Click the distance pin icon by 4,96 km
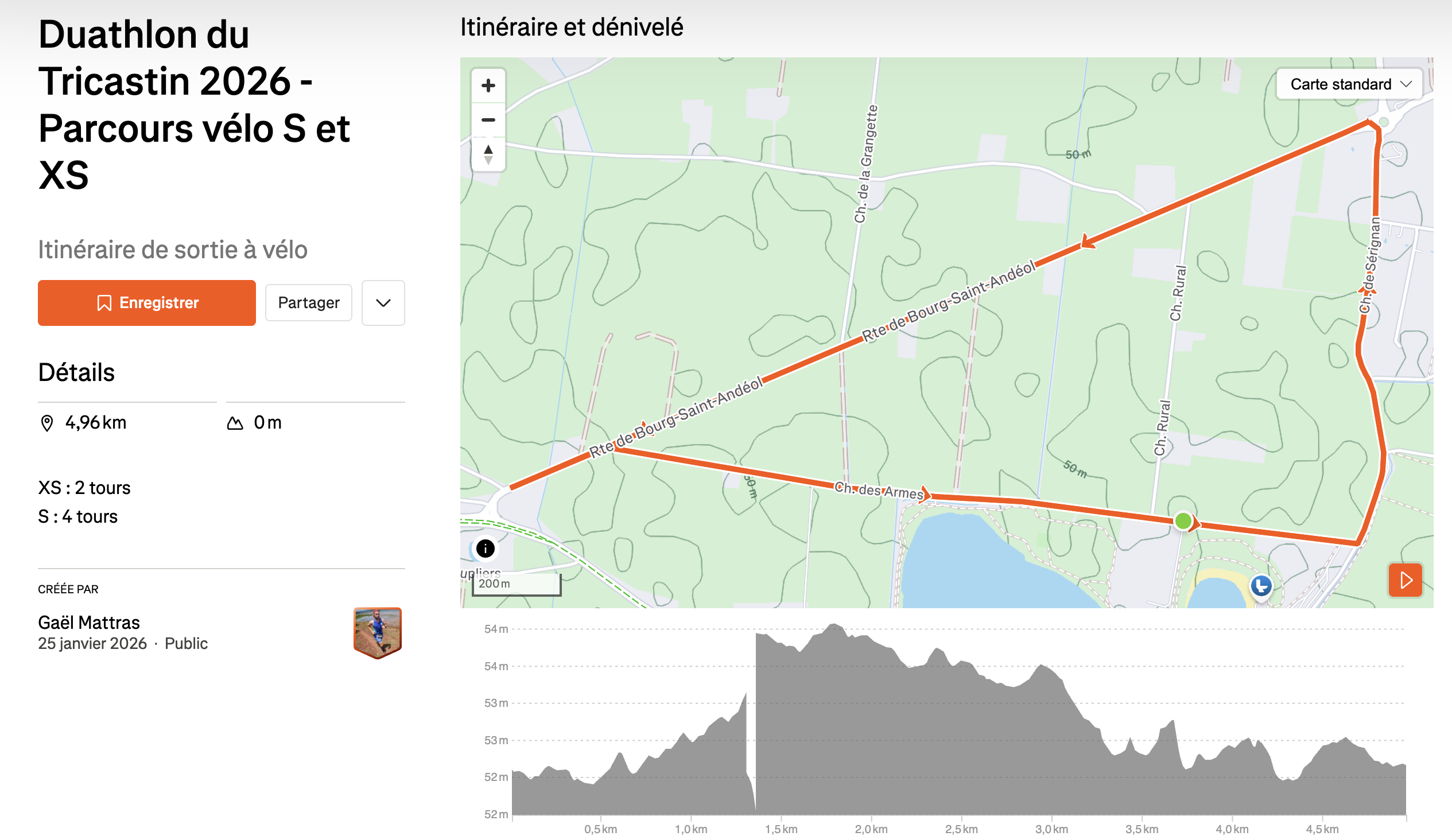1452x840 pixels. (x=47, y=423)
